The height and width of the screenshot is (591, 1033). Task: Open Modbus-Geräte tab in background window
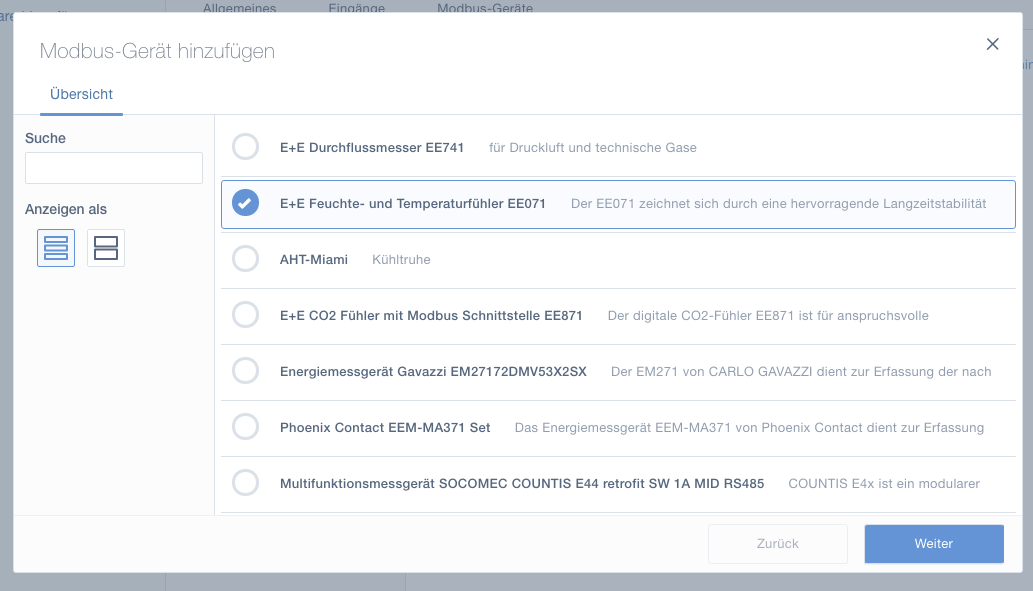pos(485,8)
